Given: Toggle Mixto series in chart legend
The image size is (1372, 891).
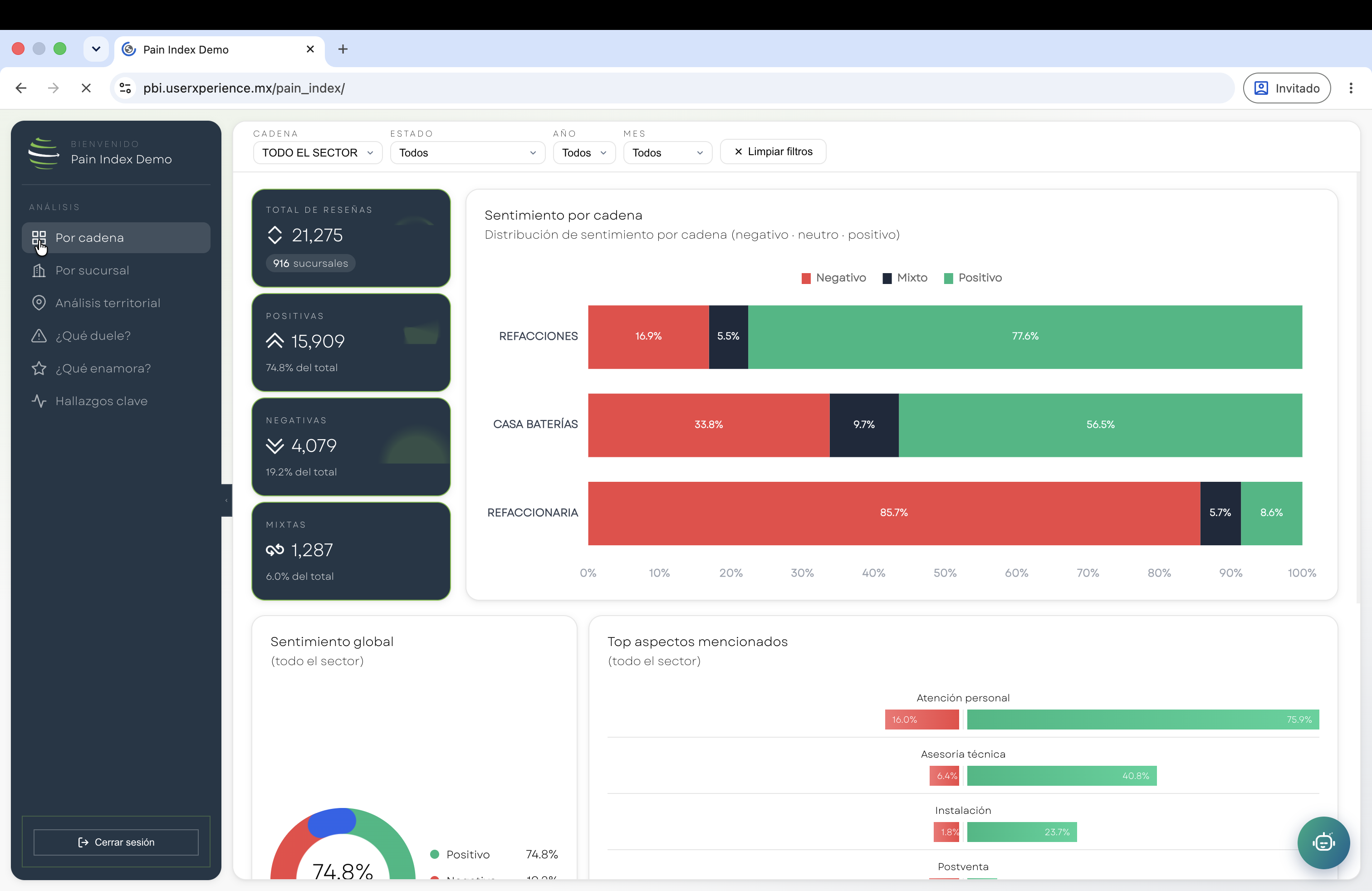Looking at the screenshot, I should coord(905,278).
